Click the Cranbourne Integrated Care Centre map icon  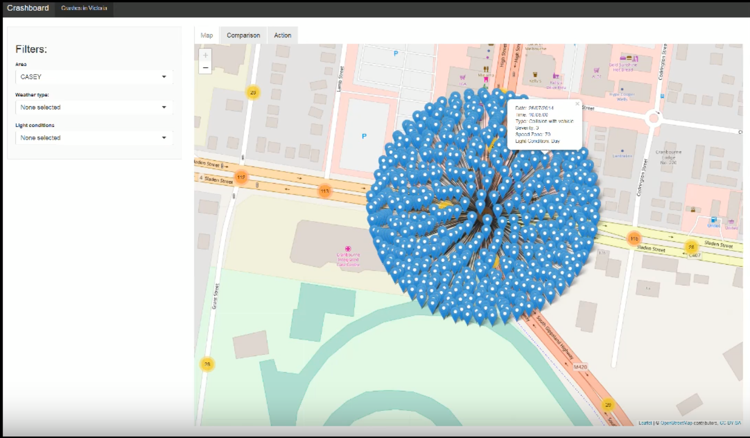[348, 249]
